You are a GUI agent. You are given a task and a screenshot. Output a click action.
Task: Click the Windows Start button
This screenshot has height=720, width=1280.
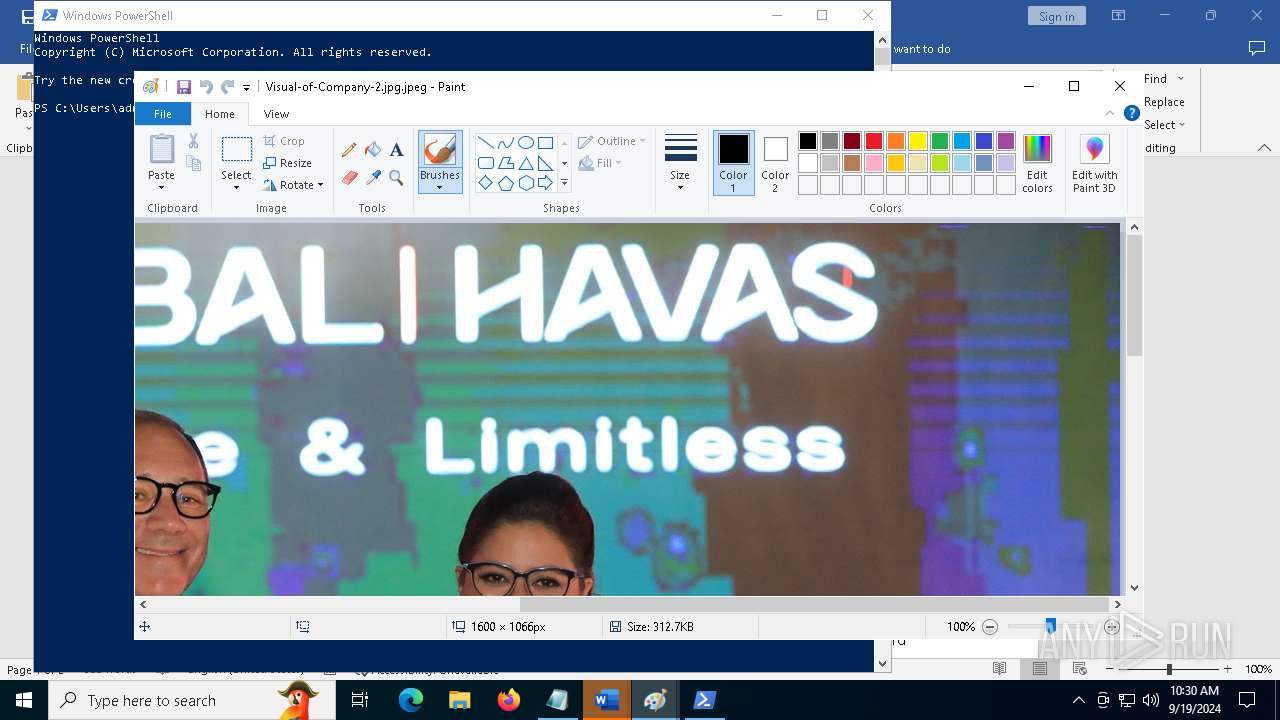pyautogui.click(x=24, y=700)
